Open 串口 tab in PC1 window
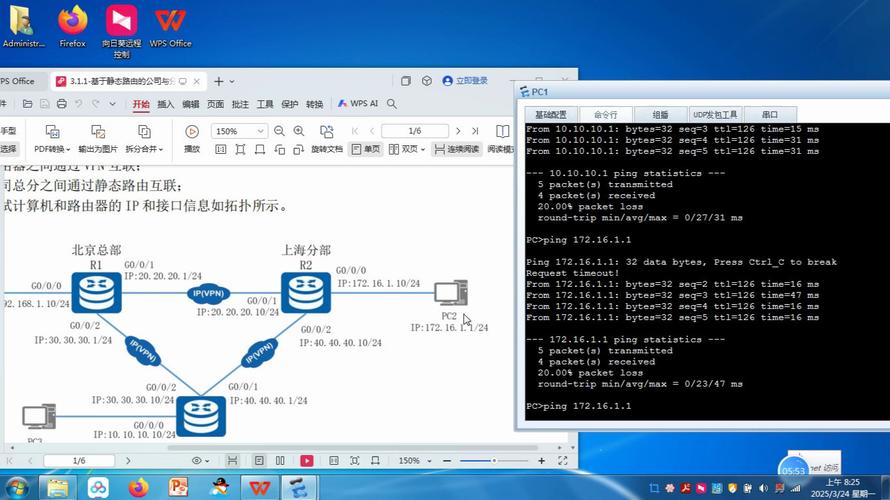890x500 pixels. [x=770, y=114]
